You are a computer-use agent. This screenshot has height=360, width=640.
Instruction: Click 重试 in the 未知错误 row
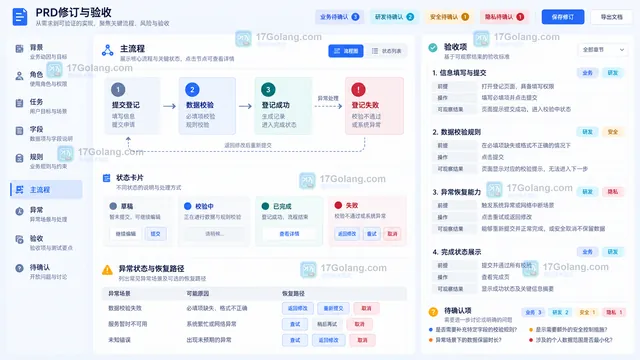point(295,340)
